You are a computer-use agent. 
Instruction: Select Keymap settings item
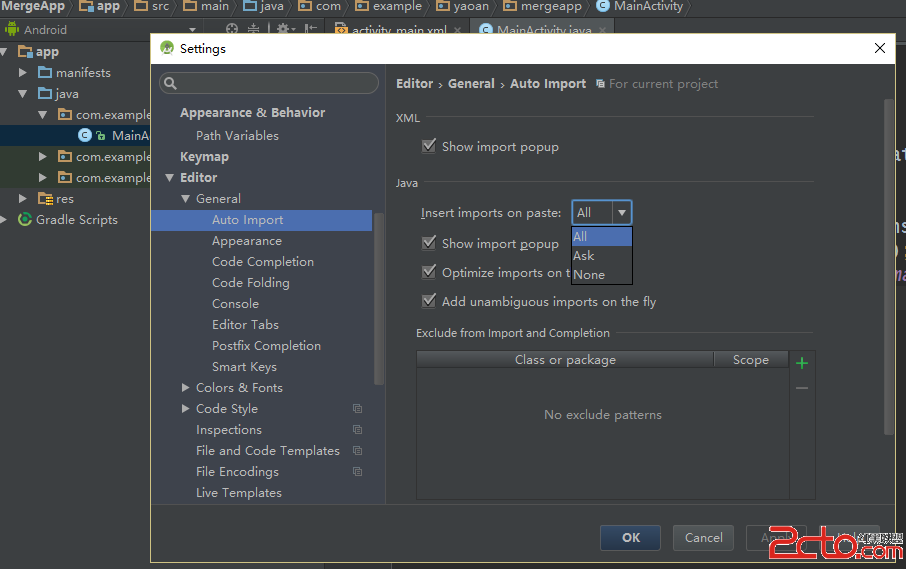(x=204, y=157)
